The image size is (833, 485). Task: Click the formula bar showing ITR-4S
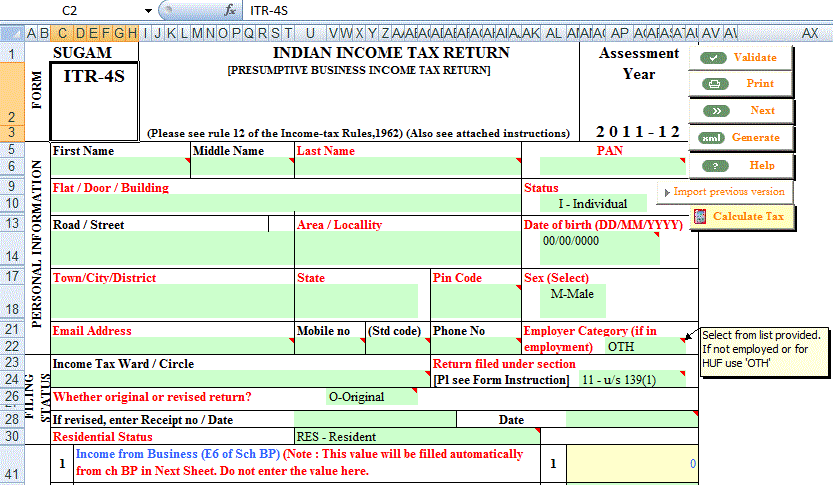[538, 10]
